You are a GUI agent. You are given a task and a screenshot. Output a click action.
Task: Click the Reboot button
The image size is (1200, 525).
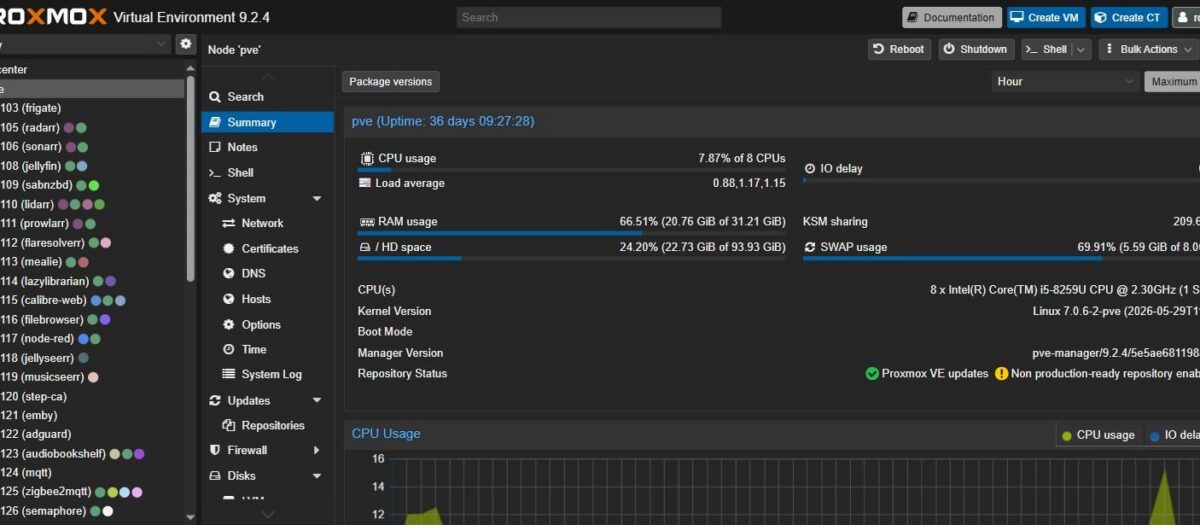(x=899, y=49)
